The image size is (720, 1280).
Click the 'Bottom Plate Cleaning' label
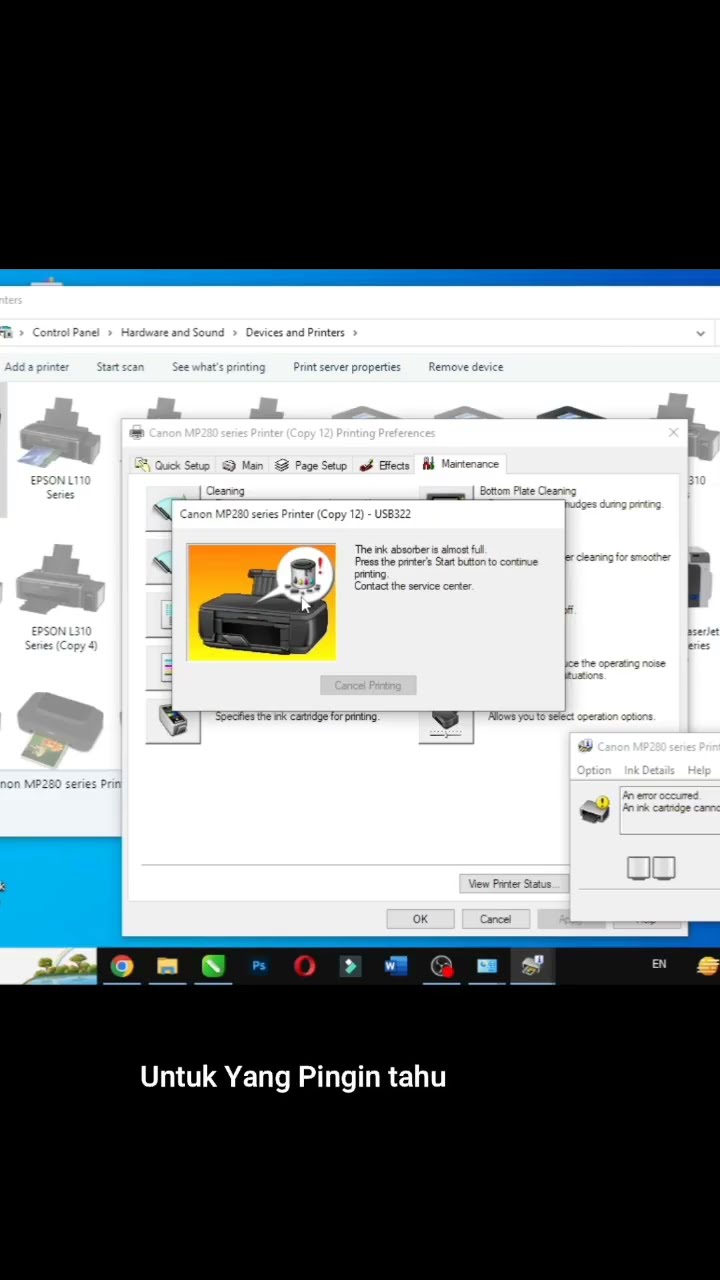coord(528,491)
